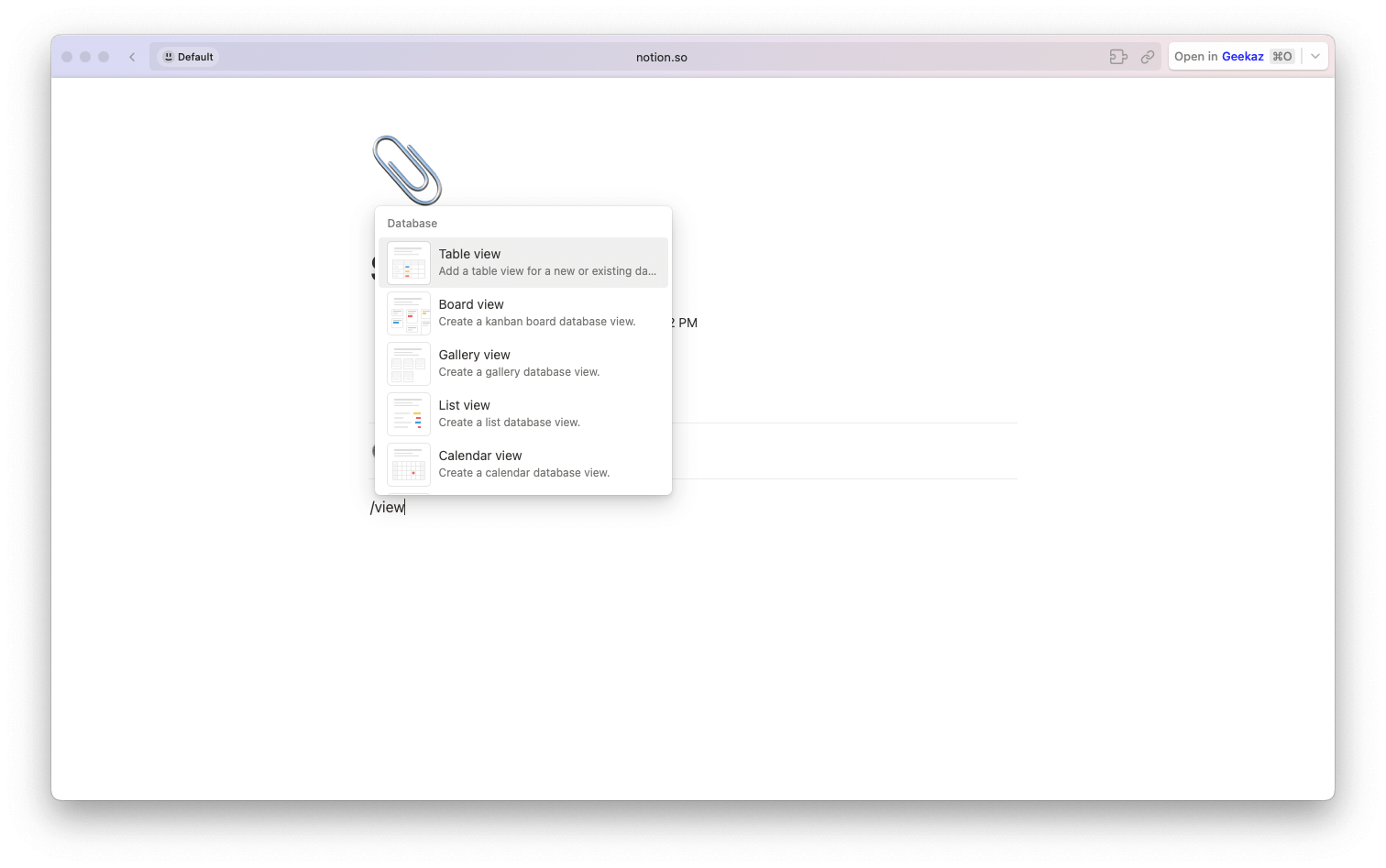Click the Database section header

(412, 224)
